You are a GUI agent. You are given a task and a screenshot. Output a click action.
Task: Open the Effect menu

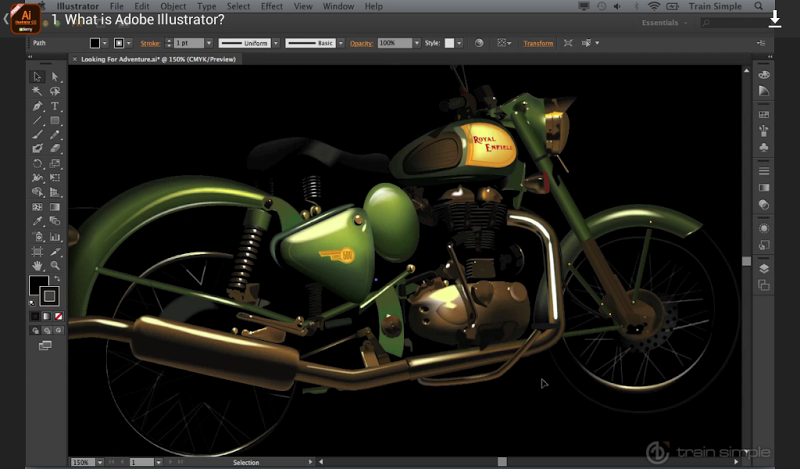click(x=272, y=6)
